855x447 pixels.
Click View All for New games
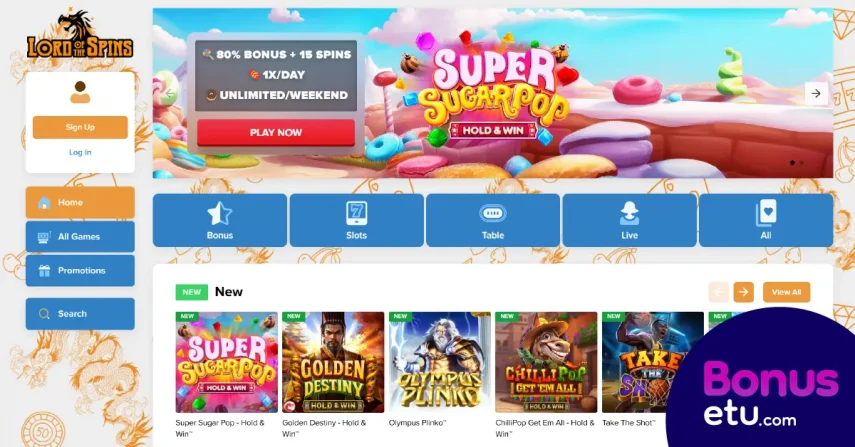786,292
